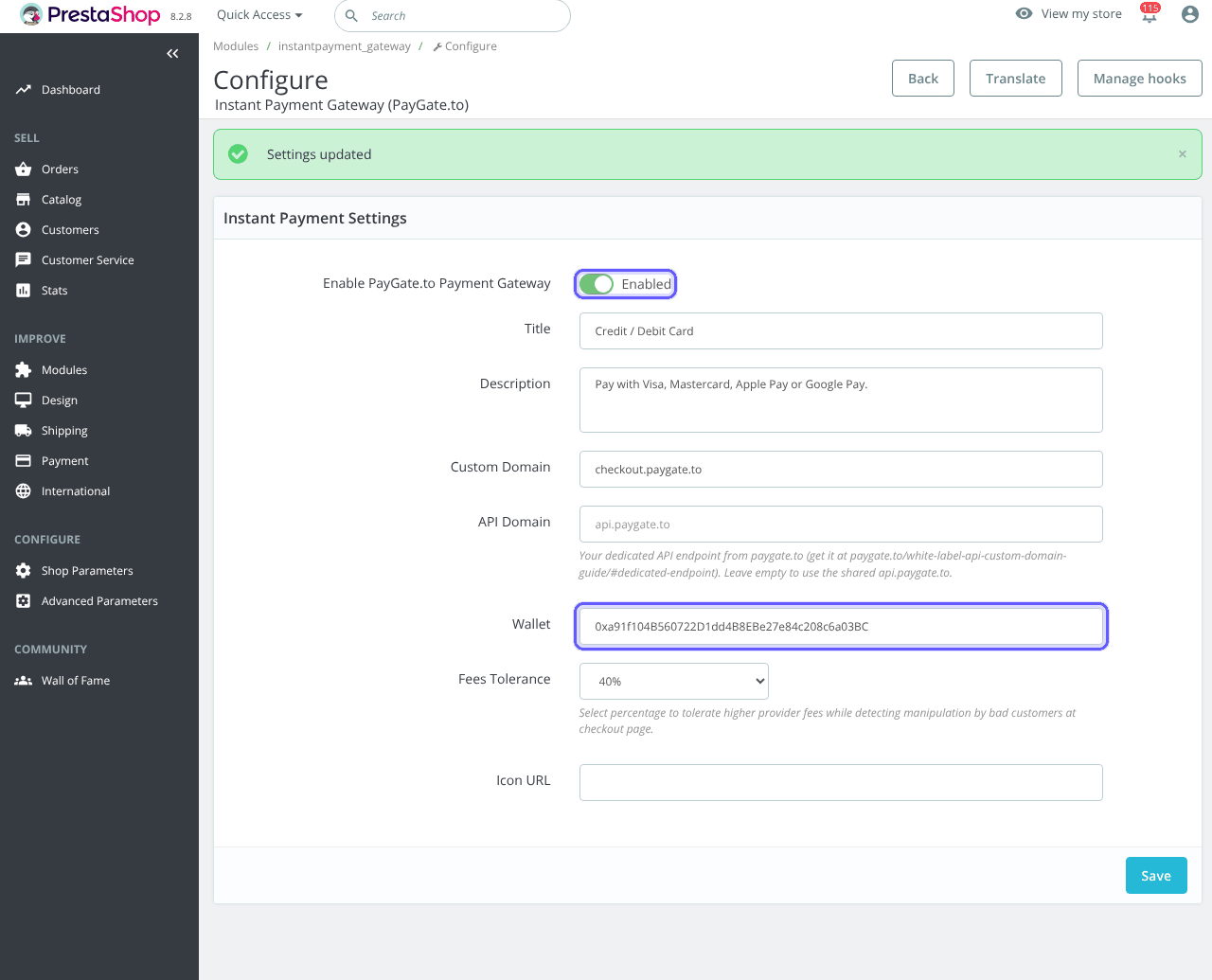Expand the Quick Access menu
This screenshot has width=1212, height=980.
point(259,15)
